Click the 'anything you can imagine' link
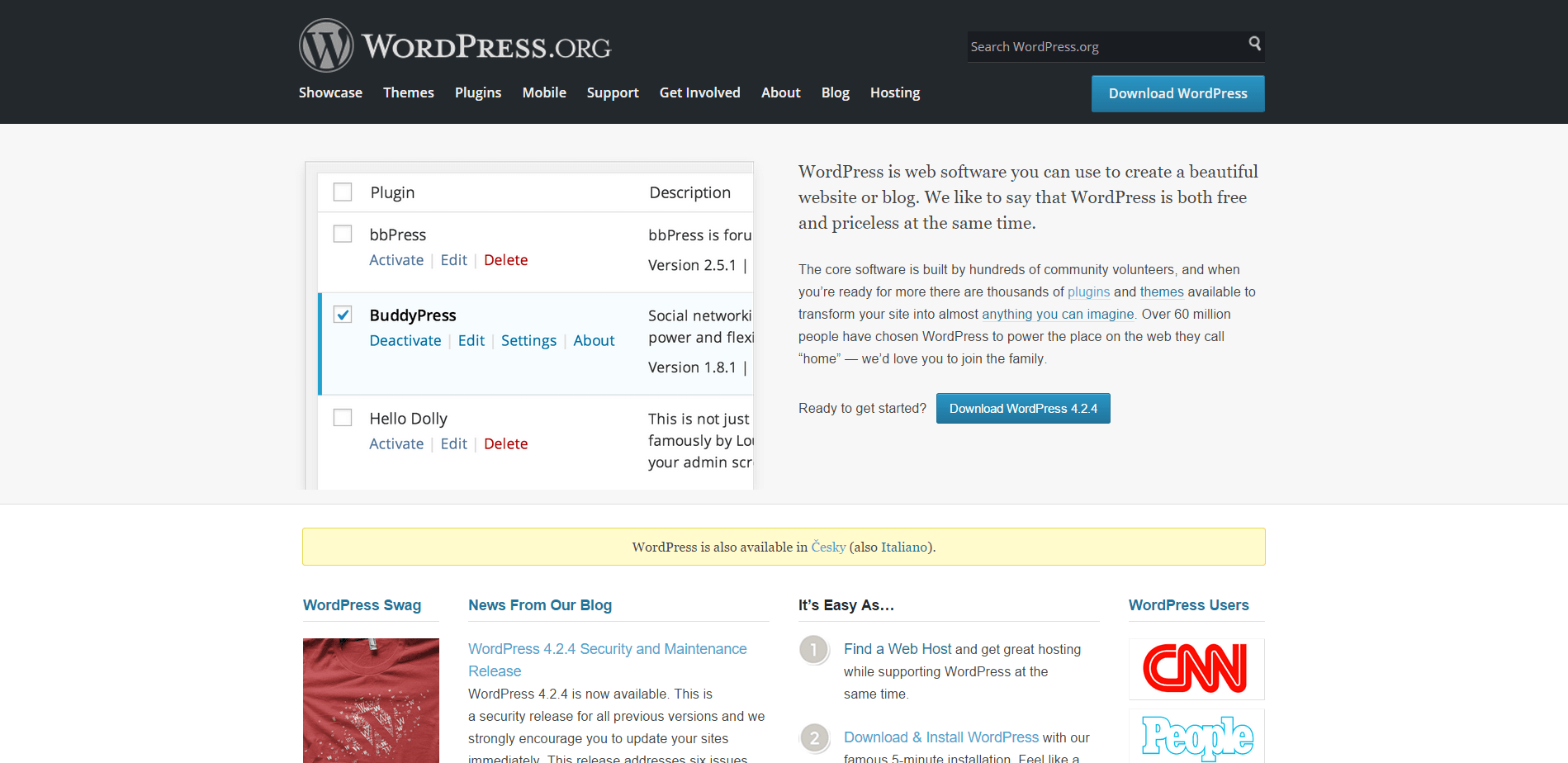Screen dimensions: 1568x763 1058,314
